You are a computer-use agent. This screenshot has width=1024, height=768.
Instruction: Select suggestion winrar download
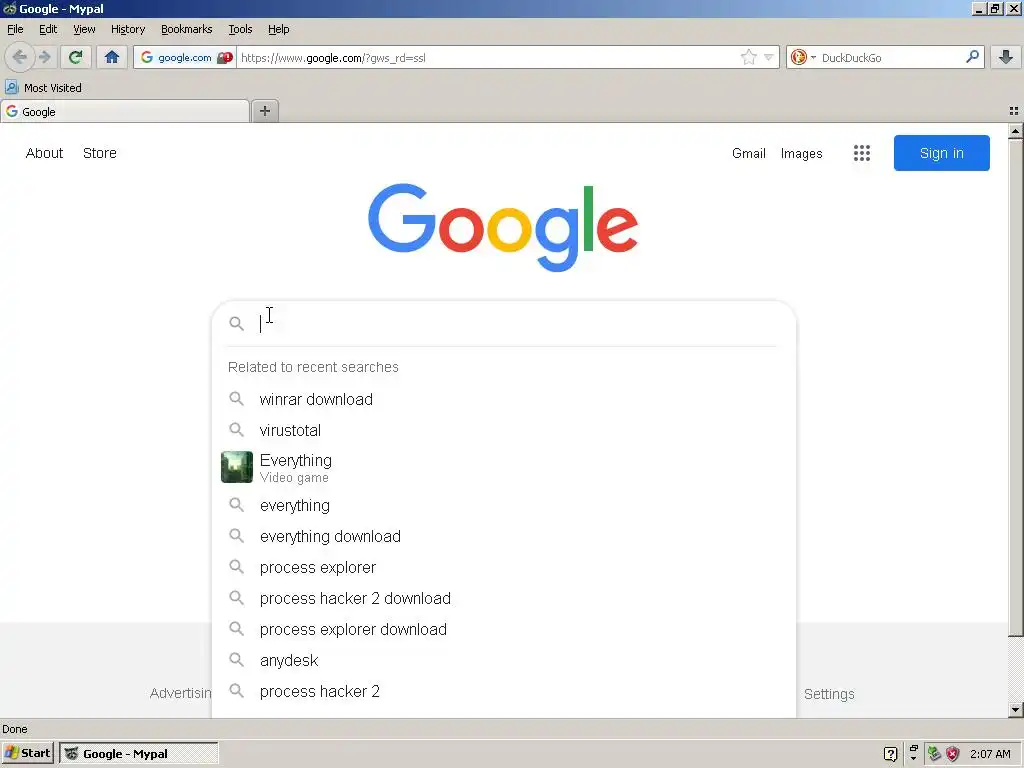click(x=316, y=399)
